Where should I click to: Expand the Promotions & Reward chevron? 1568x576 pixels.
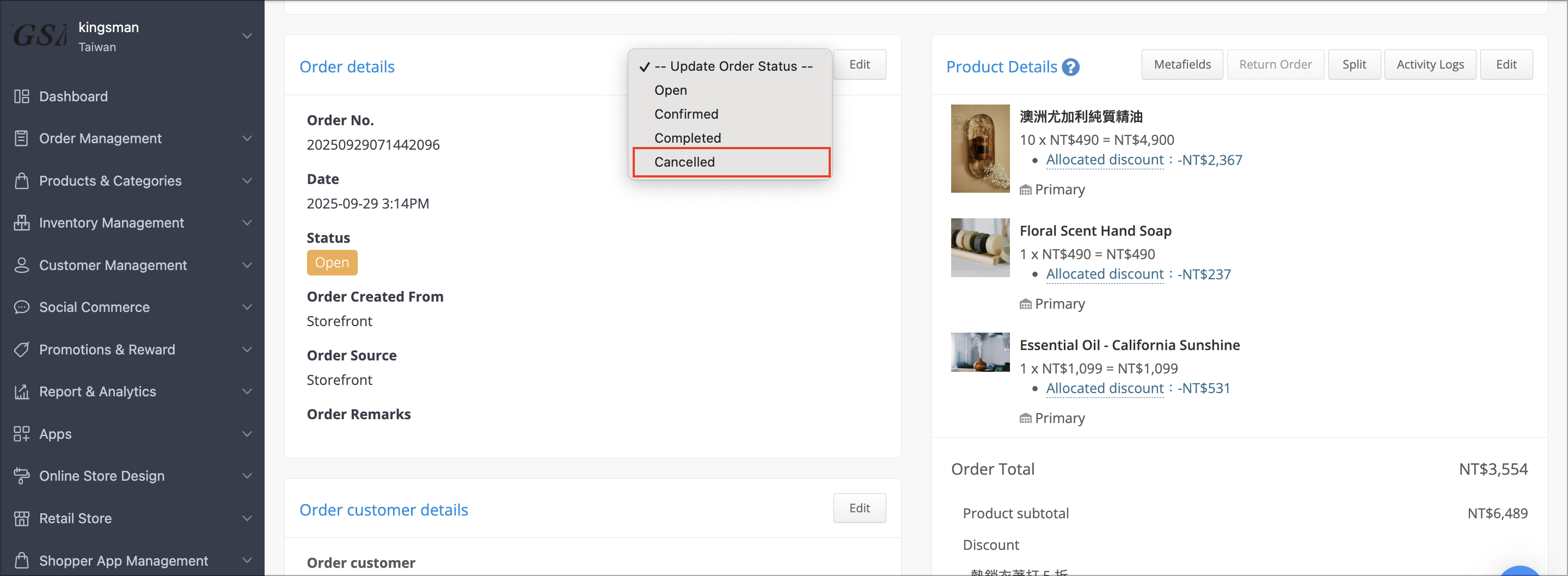(x=247, y=350)
